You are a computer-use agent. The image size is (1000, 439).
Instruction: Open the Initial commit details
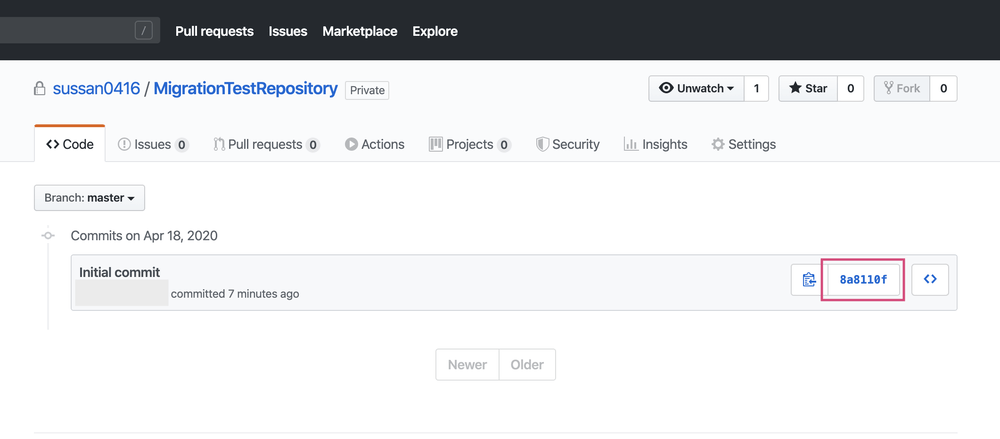tap(119, 272)
